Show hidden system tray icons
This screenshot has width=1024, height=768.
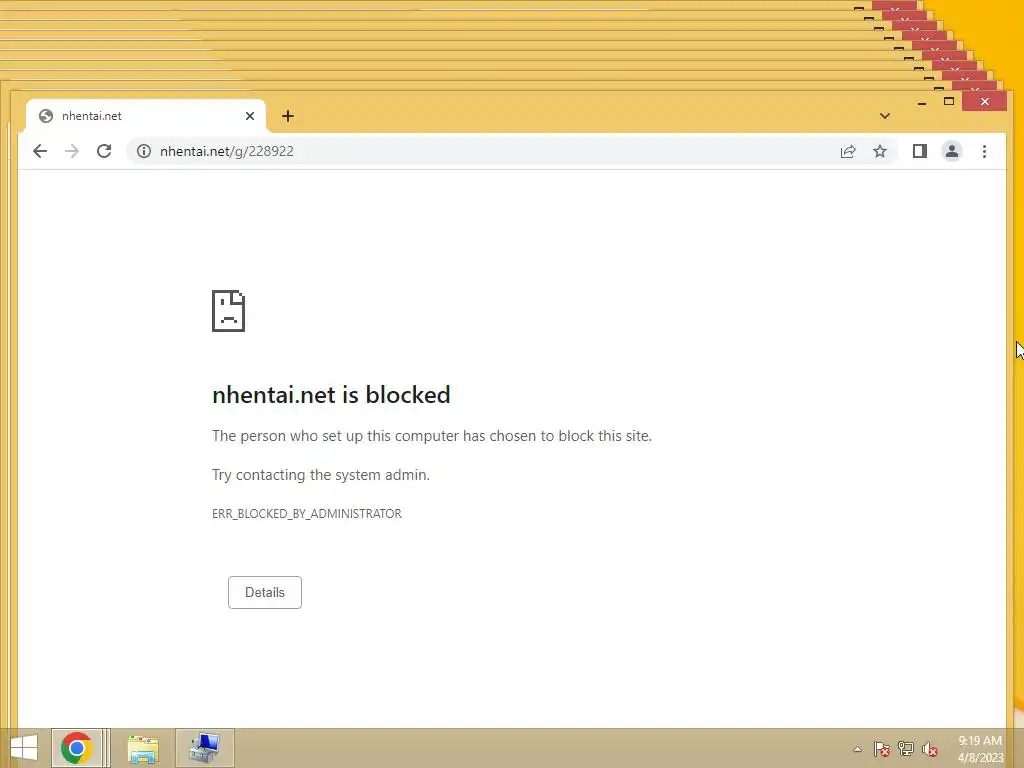[857, 749]
